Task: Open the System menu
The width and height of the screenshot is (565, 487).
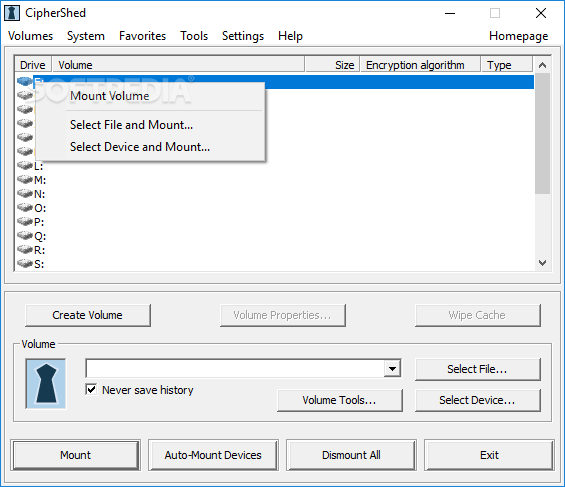Action: click(x=86, y=36)
